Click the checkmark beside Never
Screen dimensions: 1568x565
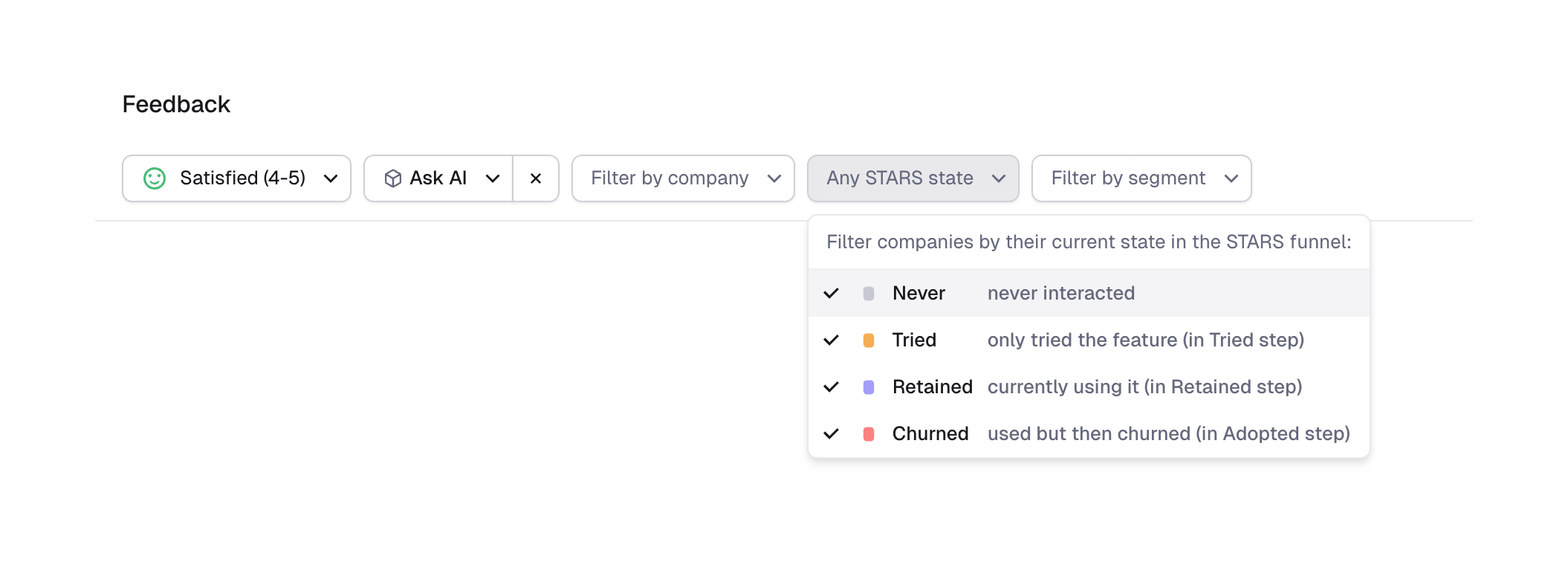(832, 293)
